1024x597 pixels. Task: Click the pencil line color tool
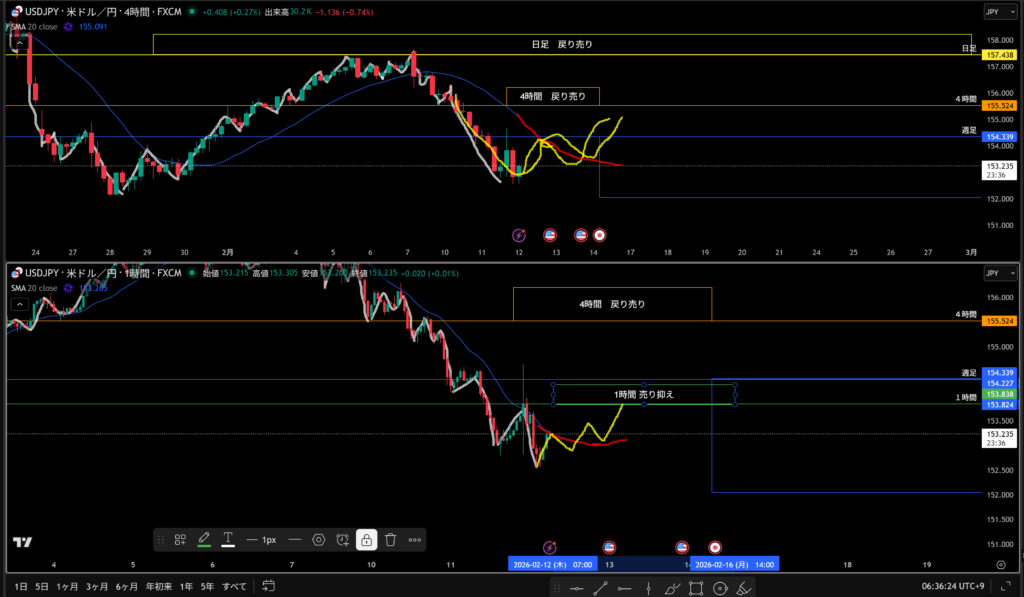coord(204,539)
